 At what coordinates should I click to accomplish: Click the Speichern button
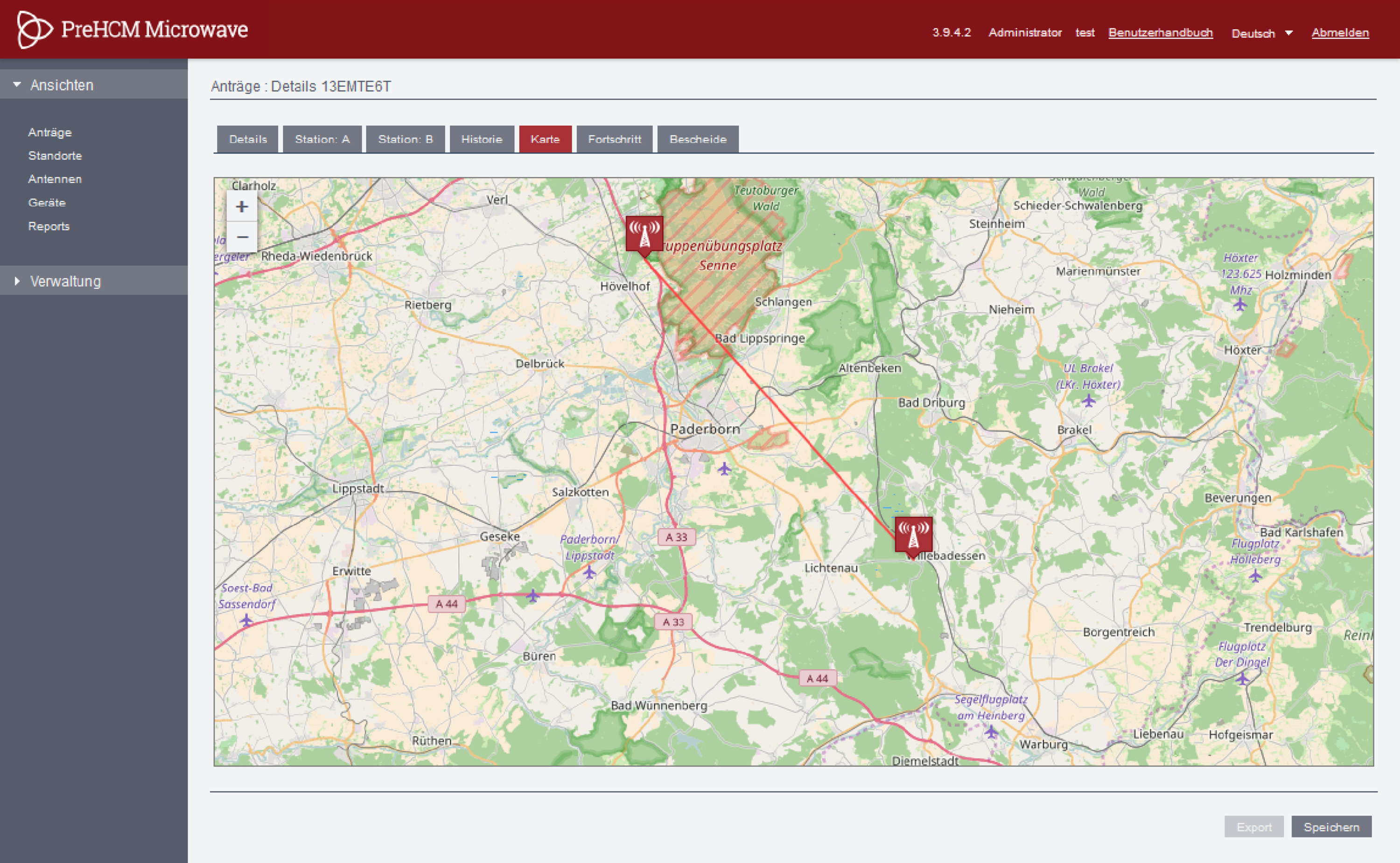1331,827
